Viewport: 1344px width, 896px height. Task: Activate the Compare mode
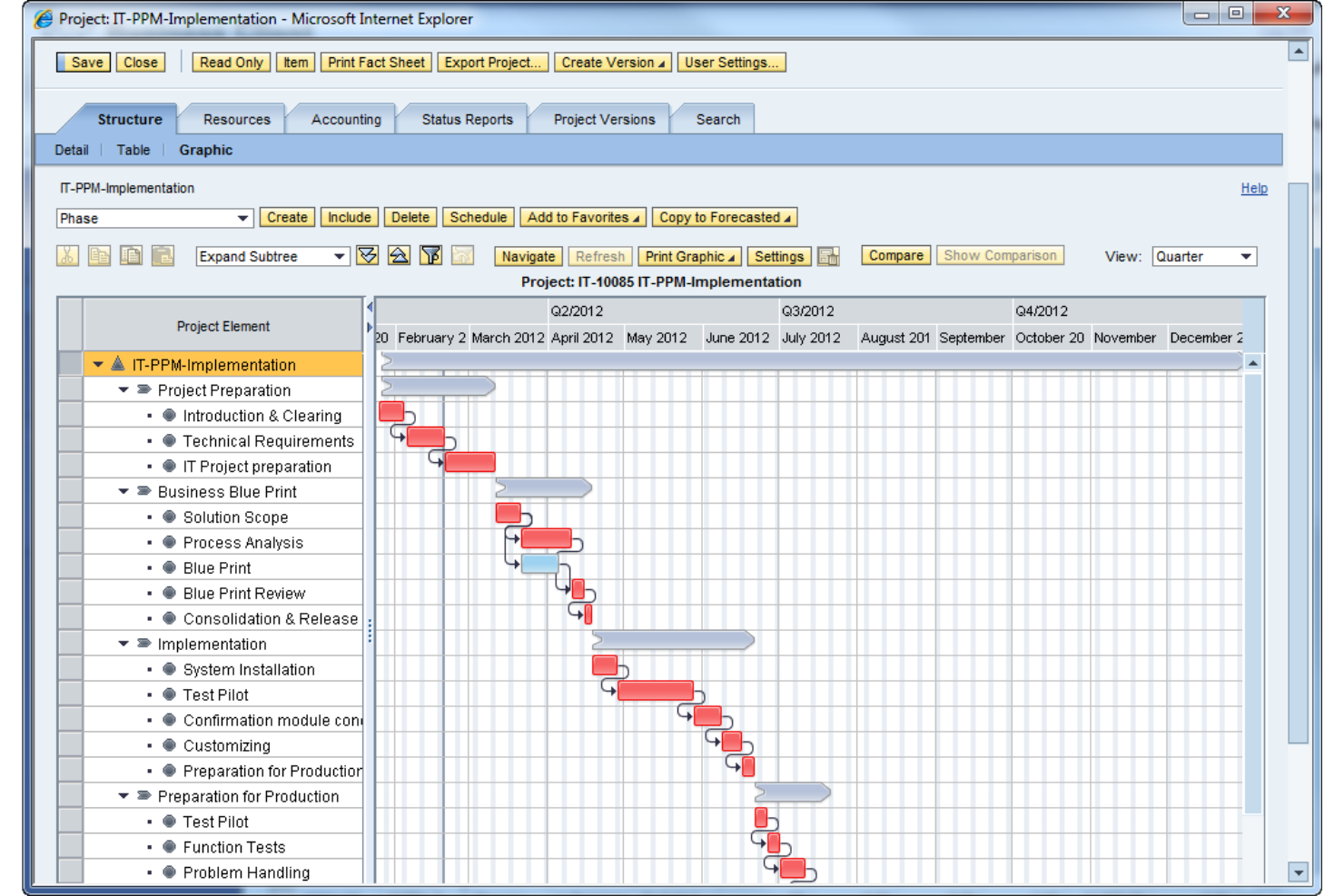[894, 255]
